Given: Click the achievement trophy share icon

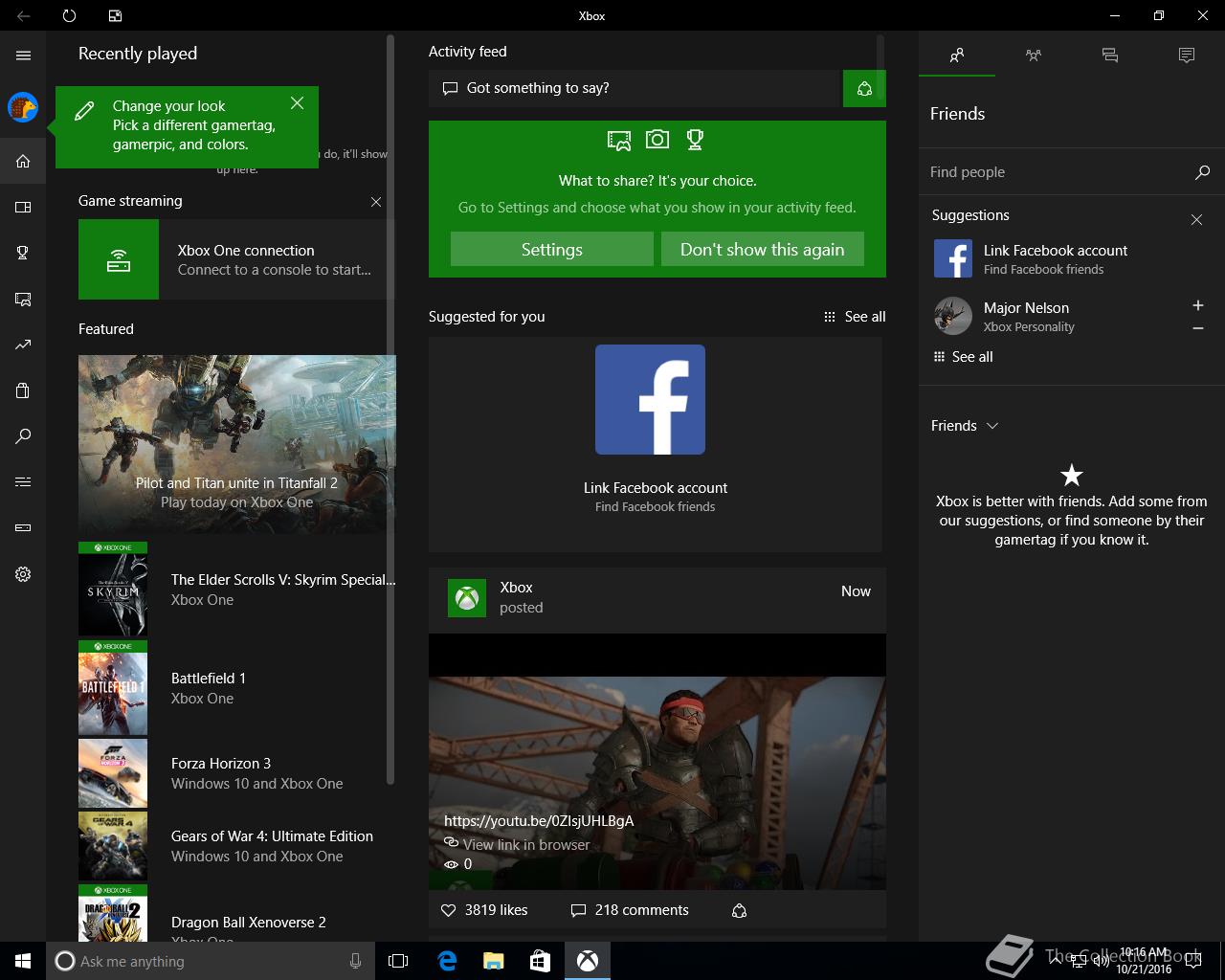Looking at the screenshot, I should pyautogui.click(x=695, y=140).
